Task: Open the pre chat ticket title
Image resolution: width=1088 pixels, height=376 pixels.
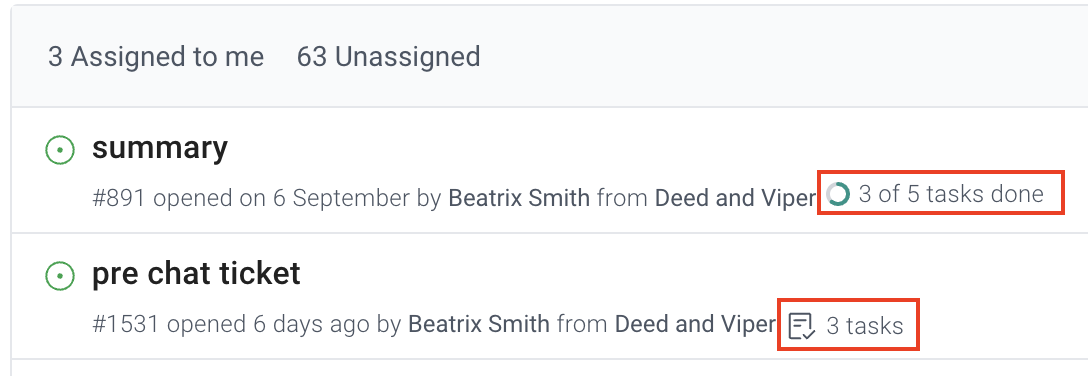Action: click(196, 273)
